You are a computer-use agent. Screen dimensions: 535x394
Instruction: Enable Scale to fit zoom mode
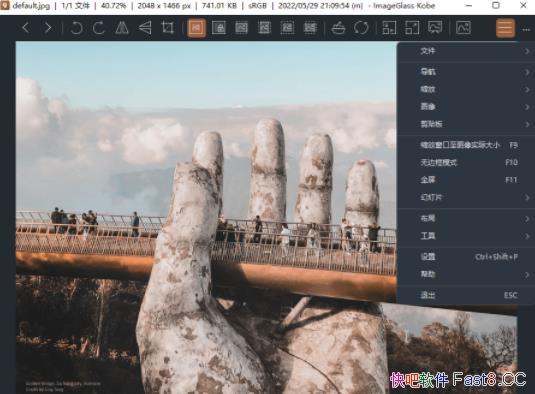coord(287,28)
